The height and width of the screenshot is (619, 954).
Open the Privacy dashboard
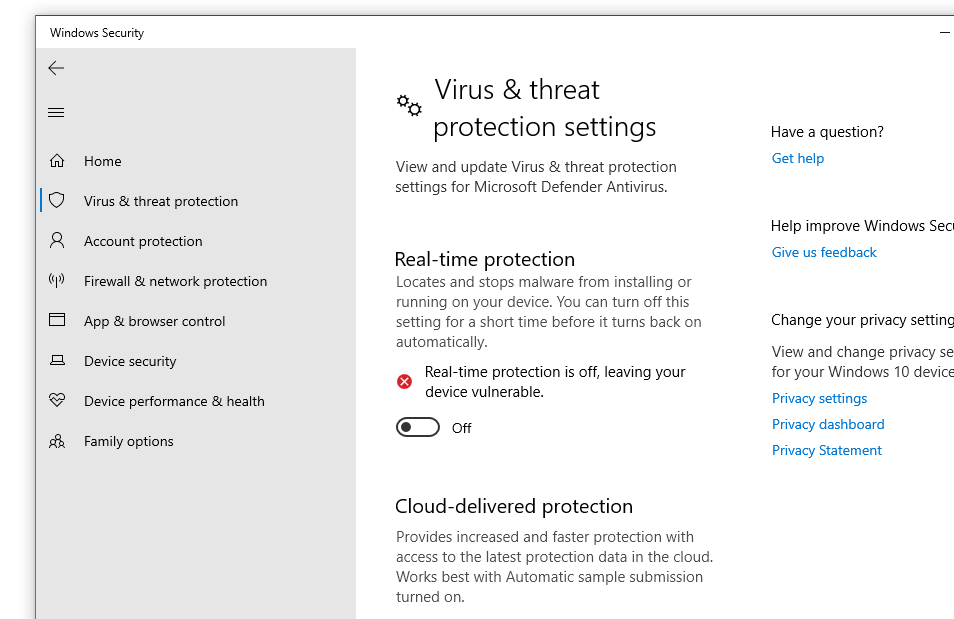click(x=828, y=424)
